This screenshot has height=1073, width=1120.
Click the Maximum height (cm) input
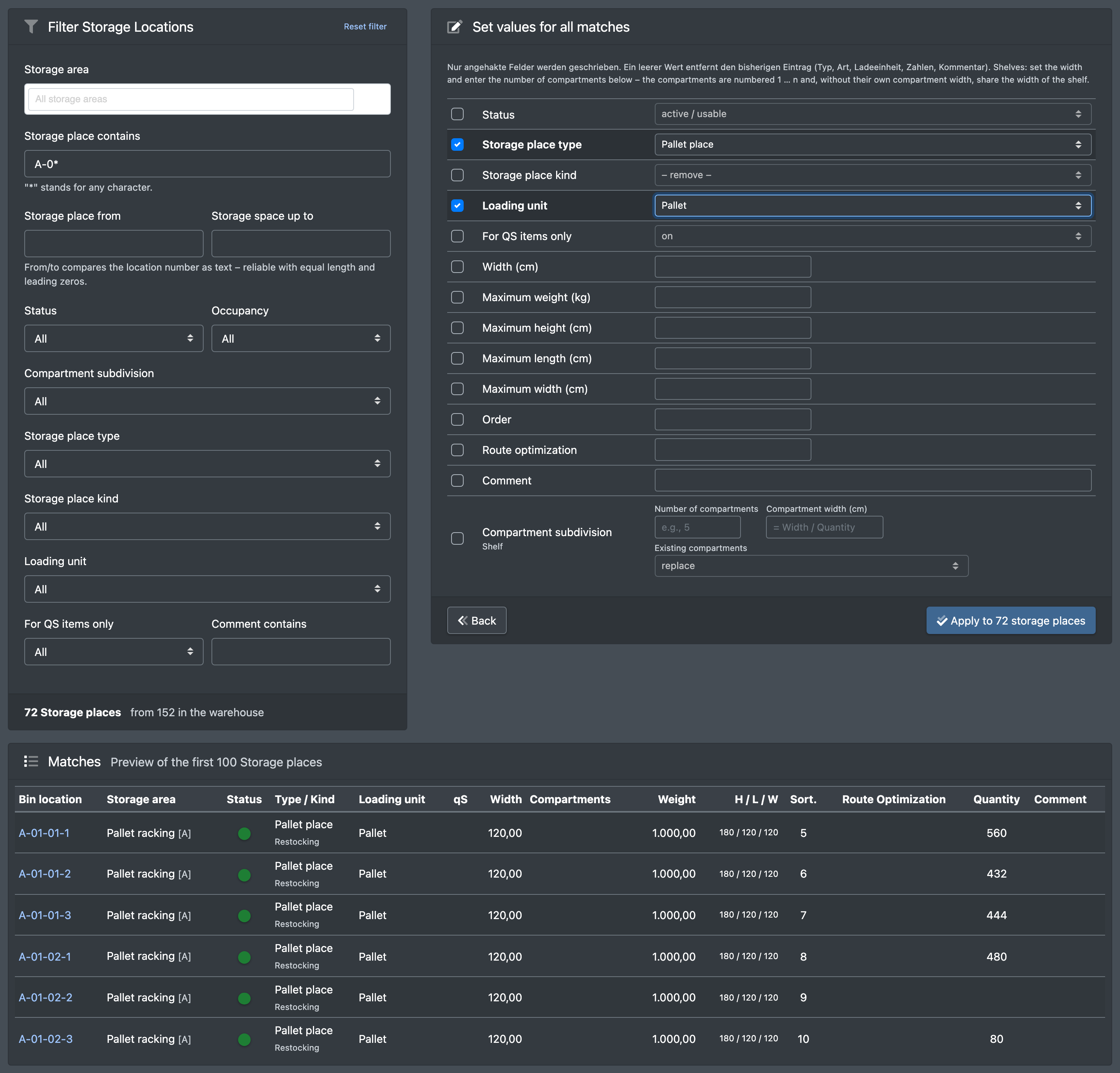click(x=733, y=328)
